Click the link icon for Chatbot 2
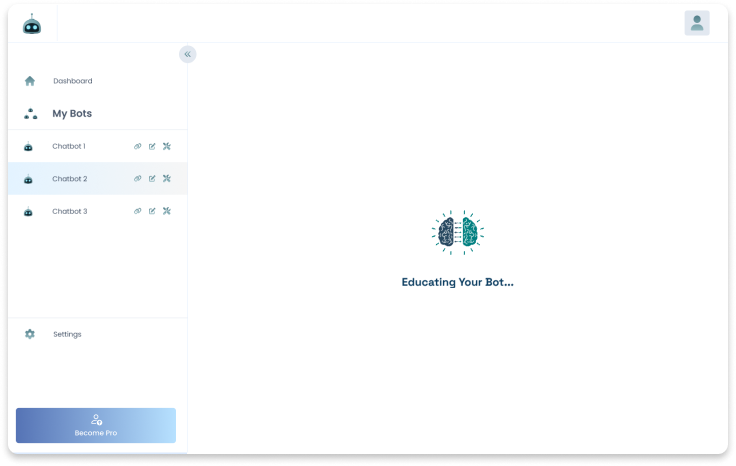The width and height of the screenshot is (736, 466). (x=138, y=179)
